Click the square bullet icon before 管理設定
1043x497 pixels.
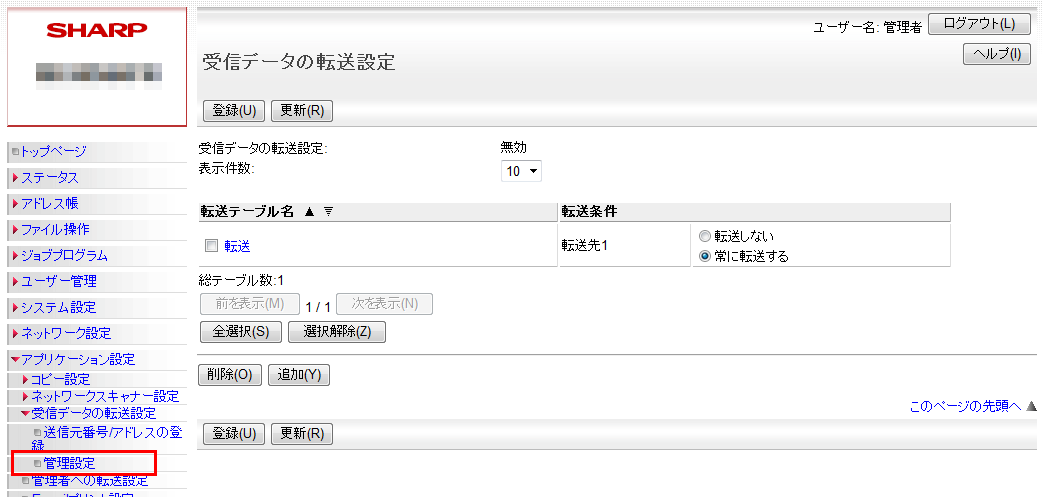pyautogui.click(x=38, y=464)
